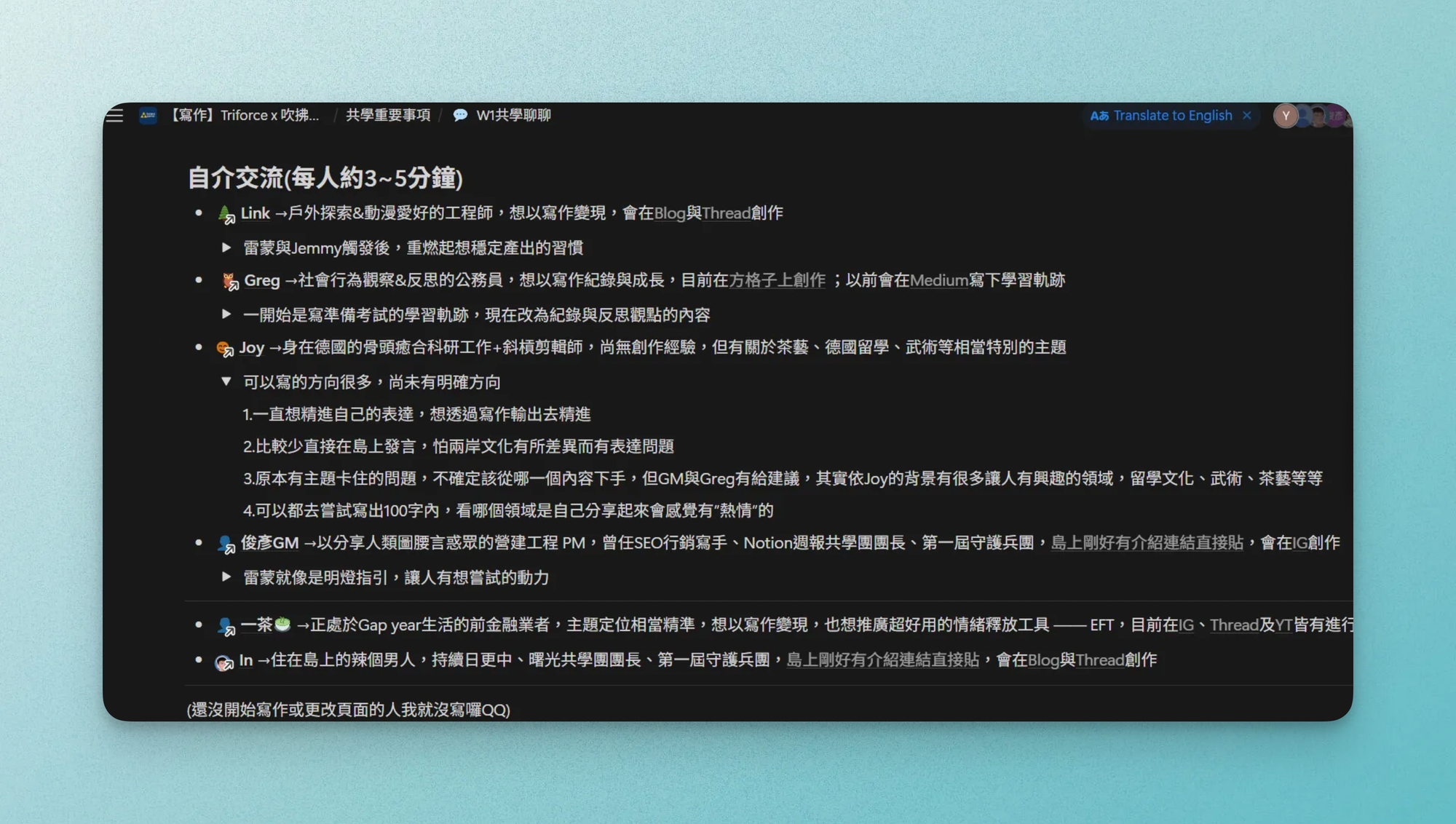The height and width of the screenshot is (824, 1456).
Task: Collapse the 可以寫的方向很多 toggle
Action: coord(226,381)
